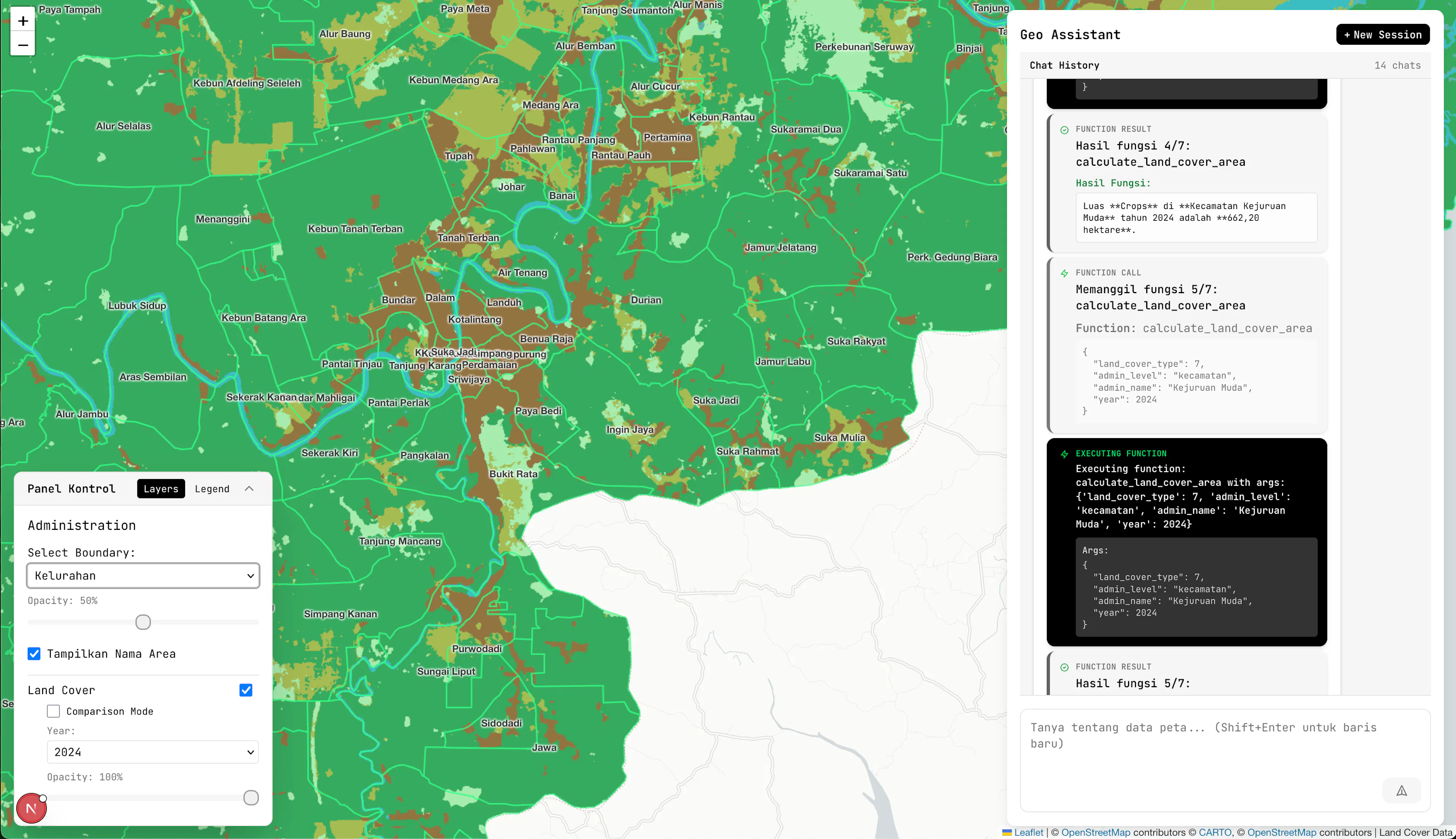
Task: Click the check icon on Function Result 5/7
Action: tap(1064, 667)
